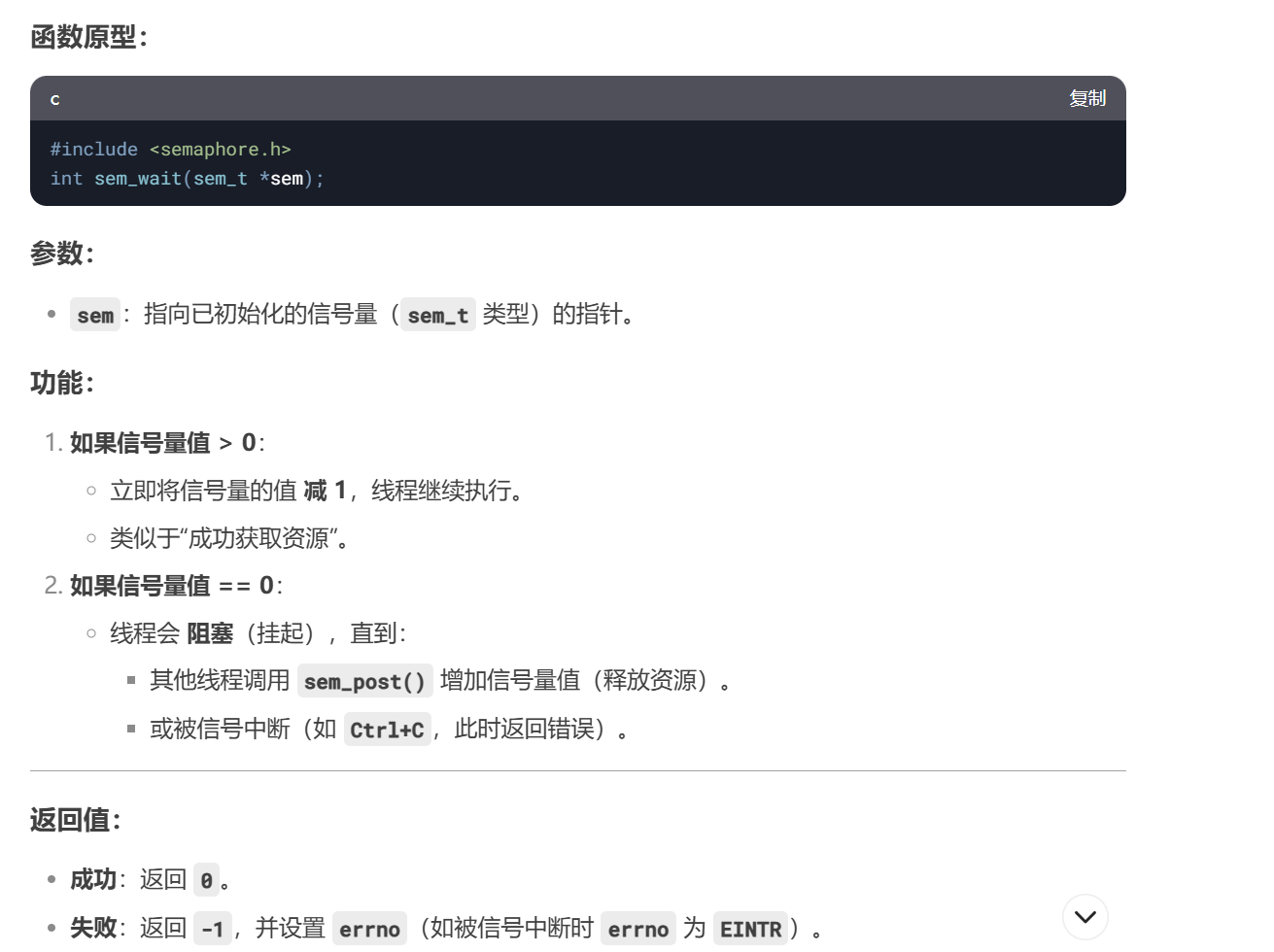The image size is (1274, 952).
Task: Click the 'sem_post()' inline code element
Action: tap(364, 680)
